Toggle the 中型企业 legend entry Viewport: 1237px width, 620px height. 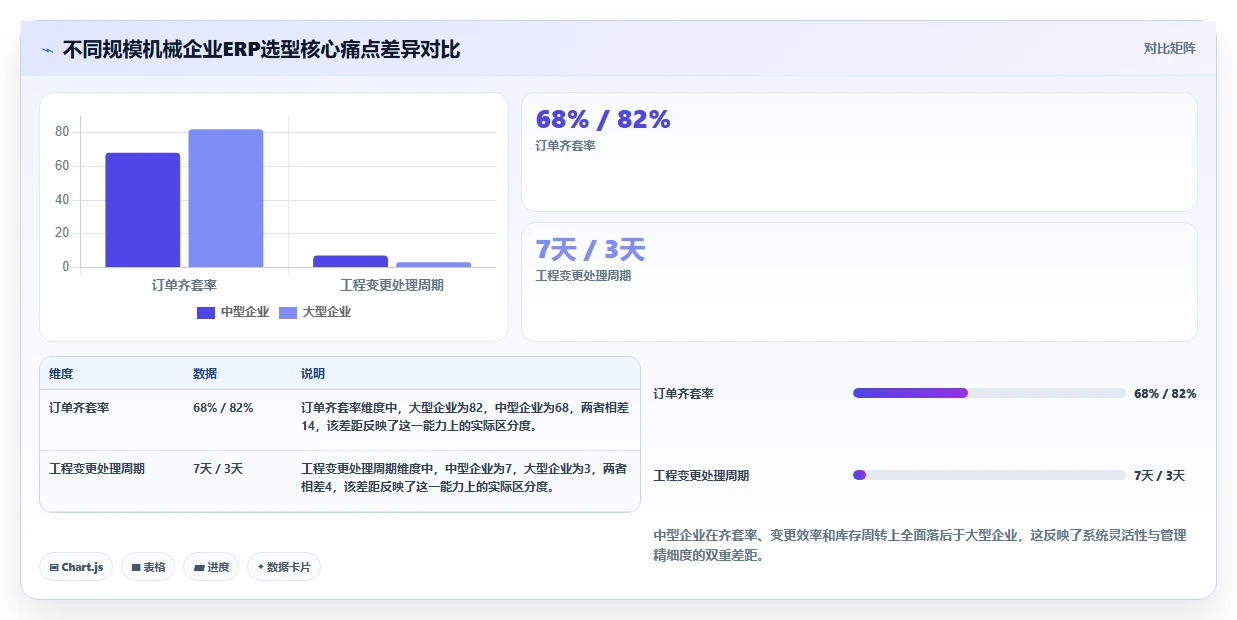(233, 312)
